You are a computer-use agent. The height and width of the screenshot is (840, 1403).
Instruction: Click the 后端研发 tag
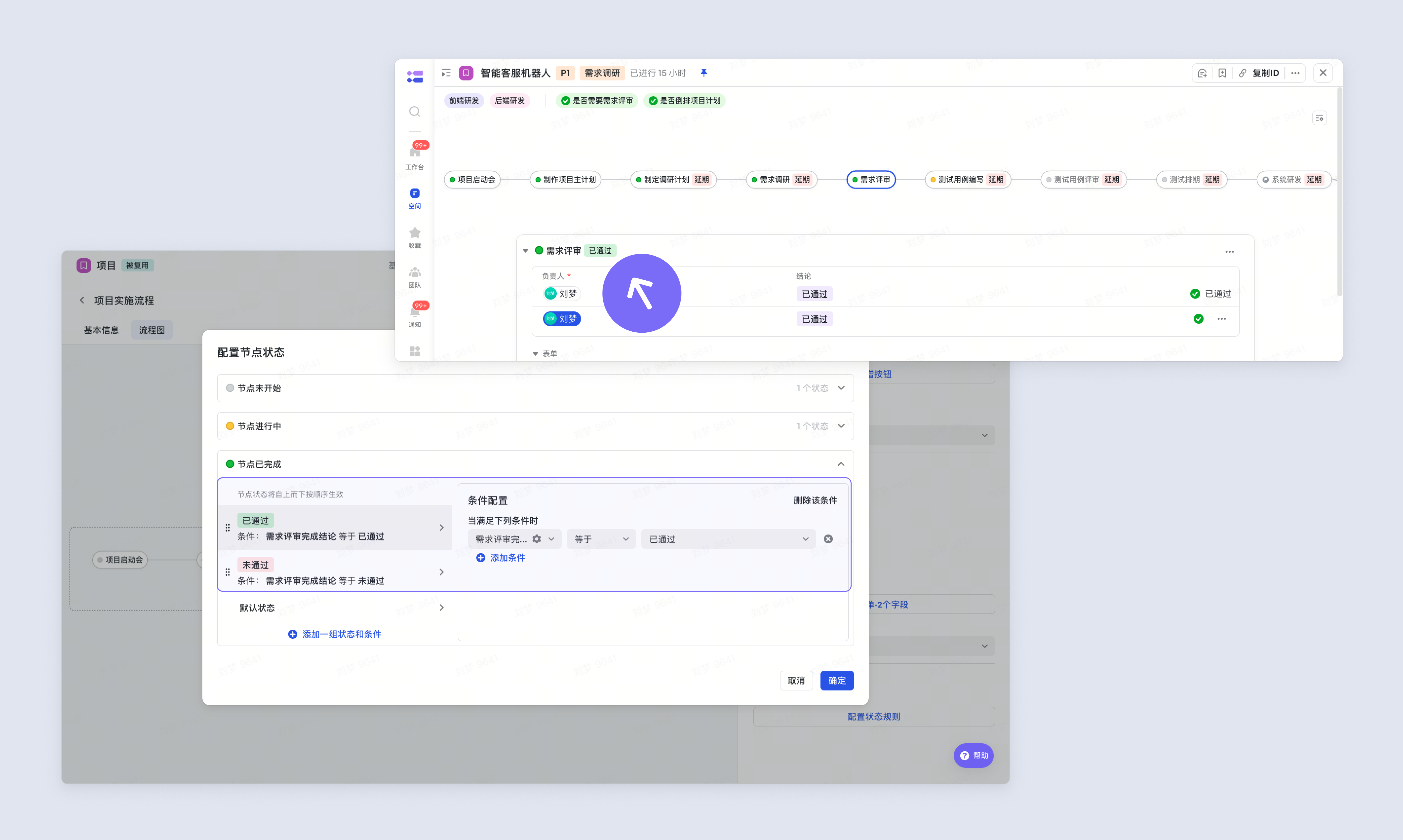pyautogui.click(x=509, y=101)
